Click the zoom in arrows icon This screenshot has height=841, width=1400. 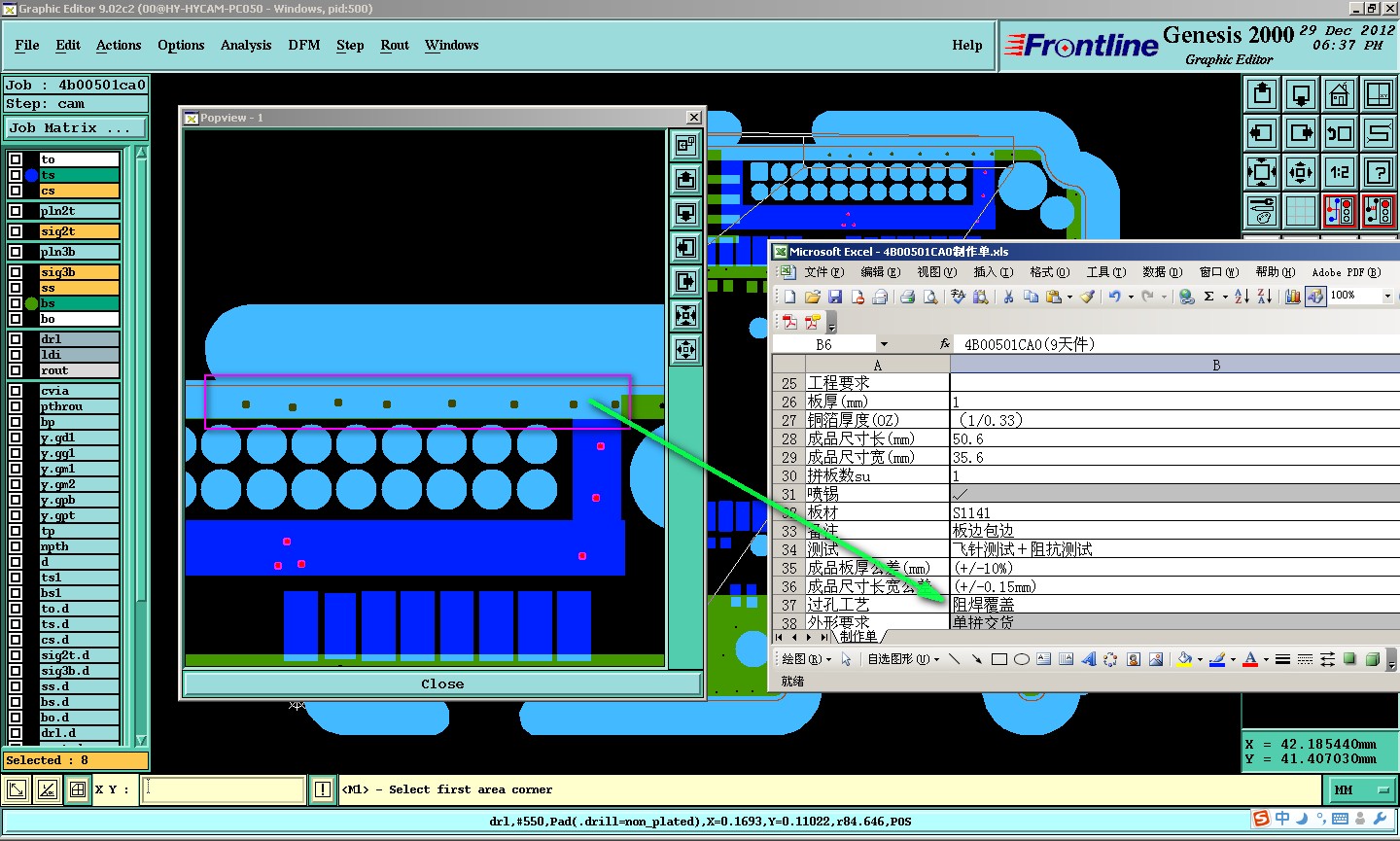point(1262,172)
